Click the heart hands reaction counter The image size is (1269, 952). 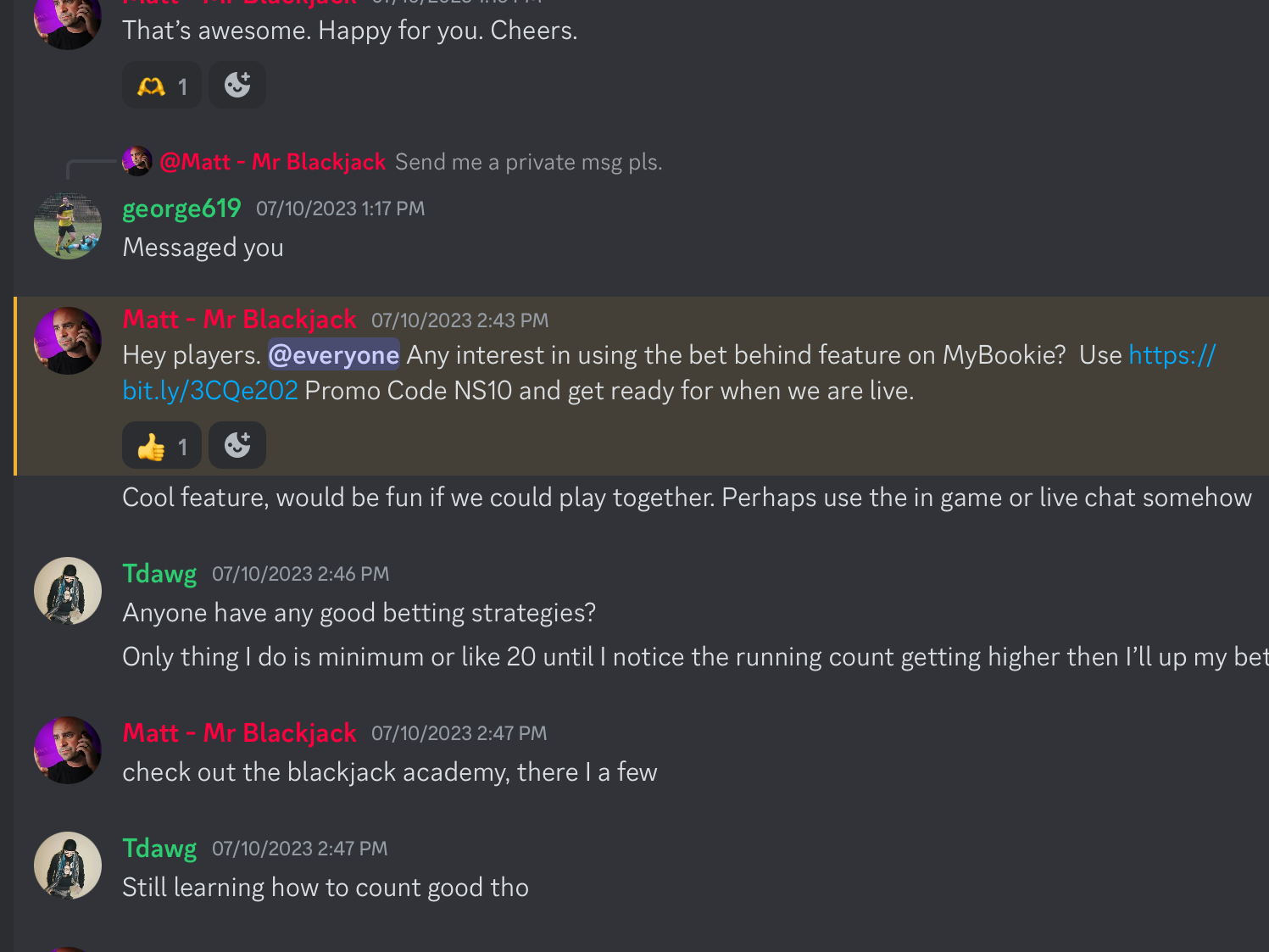(x=161, y=86)
